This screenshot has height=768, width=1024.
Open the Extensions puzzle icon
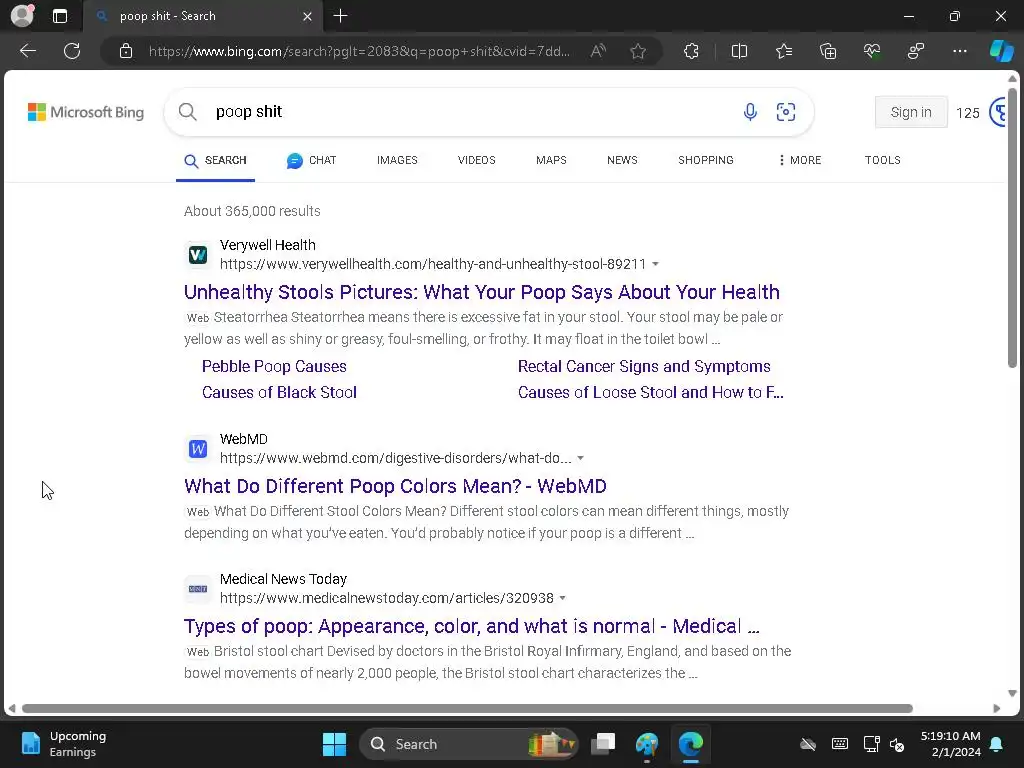[691, 51]
